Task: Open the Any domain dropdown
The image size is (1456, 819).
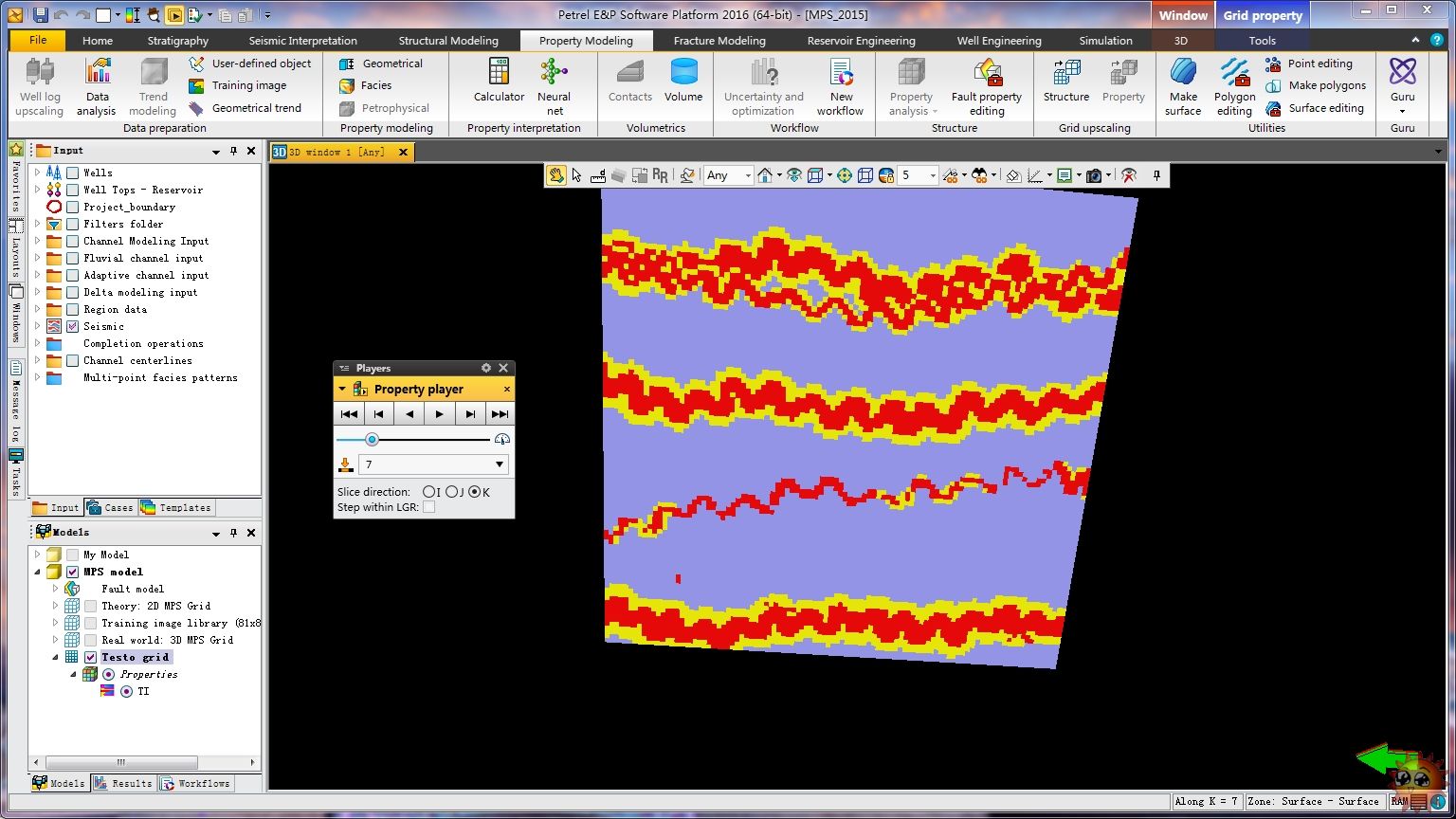Action: (747, 175)
